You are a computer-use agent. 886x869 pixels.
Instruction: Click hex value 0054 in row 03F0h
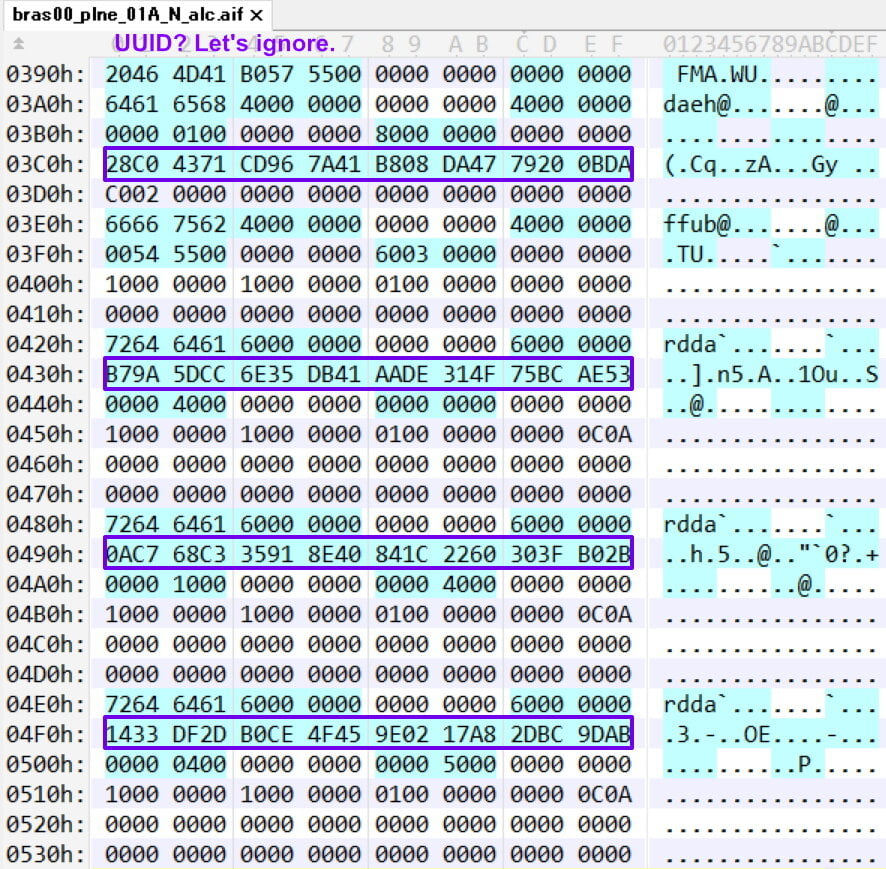132,254
